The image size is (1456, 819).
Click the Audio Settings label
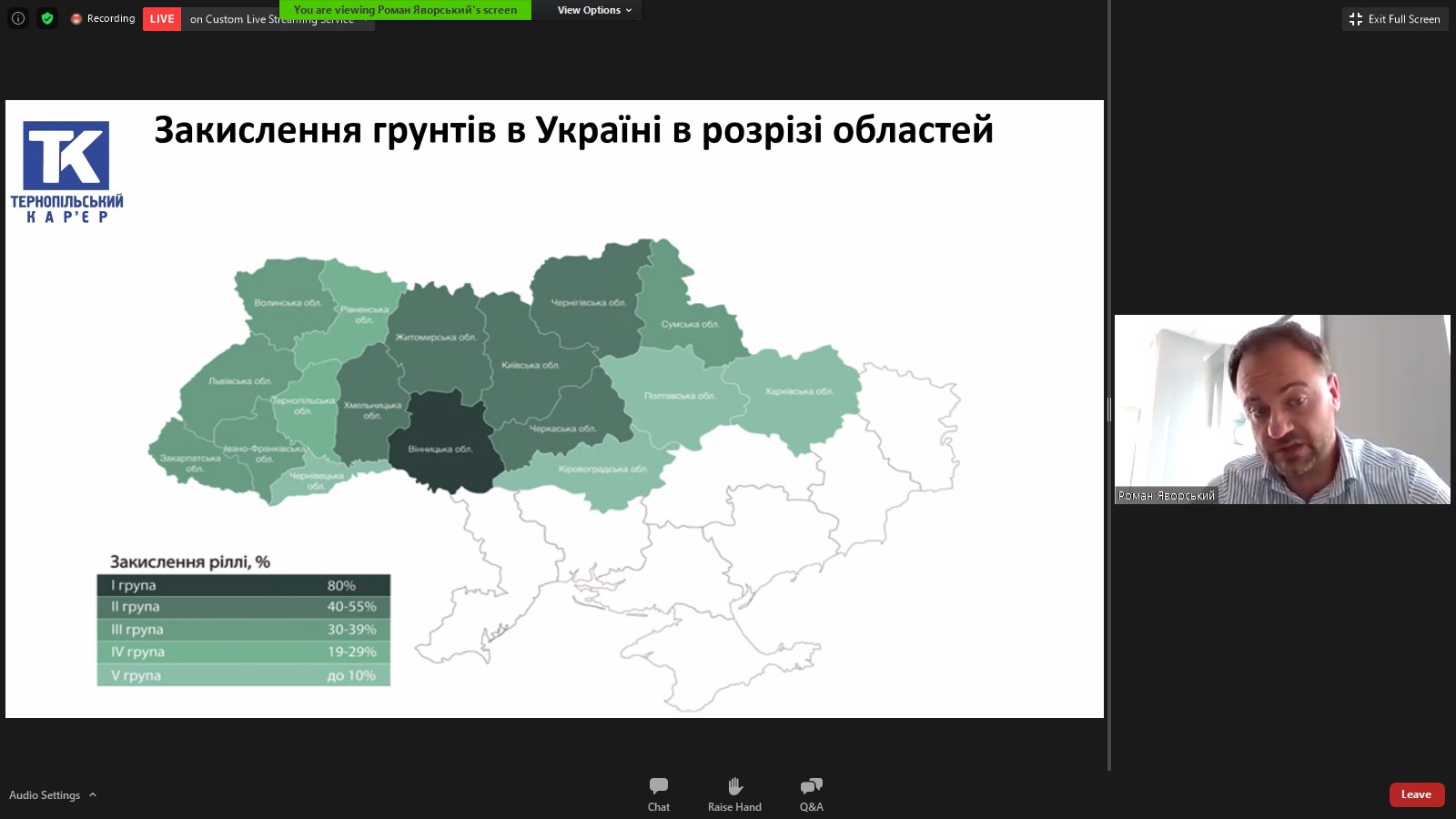tap(45, 794)
